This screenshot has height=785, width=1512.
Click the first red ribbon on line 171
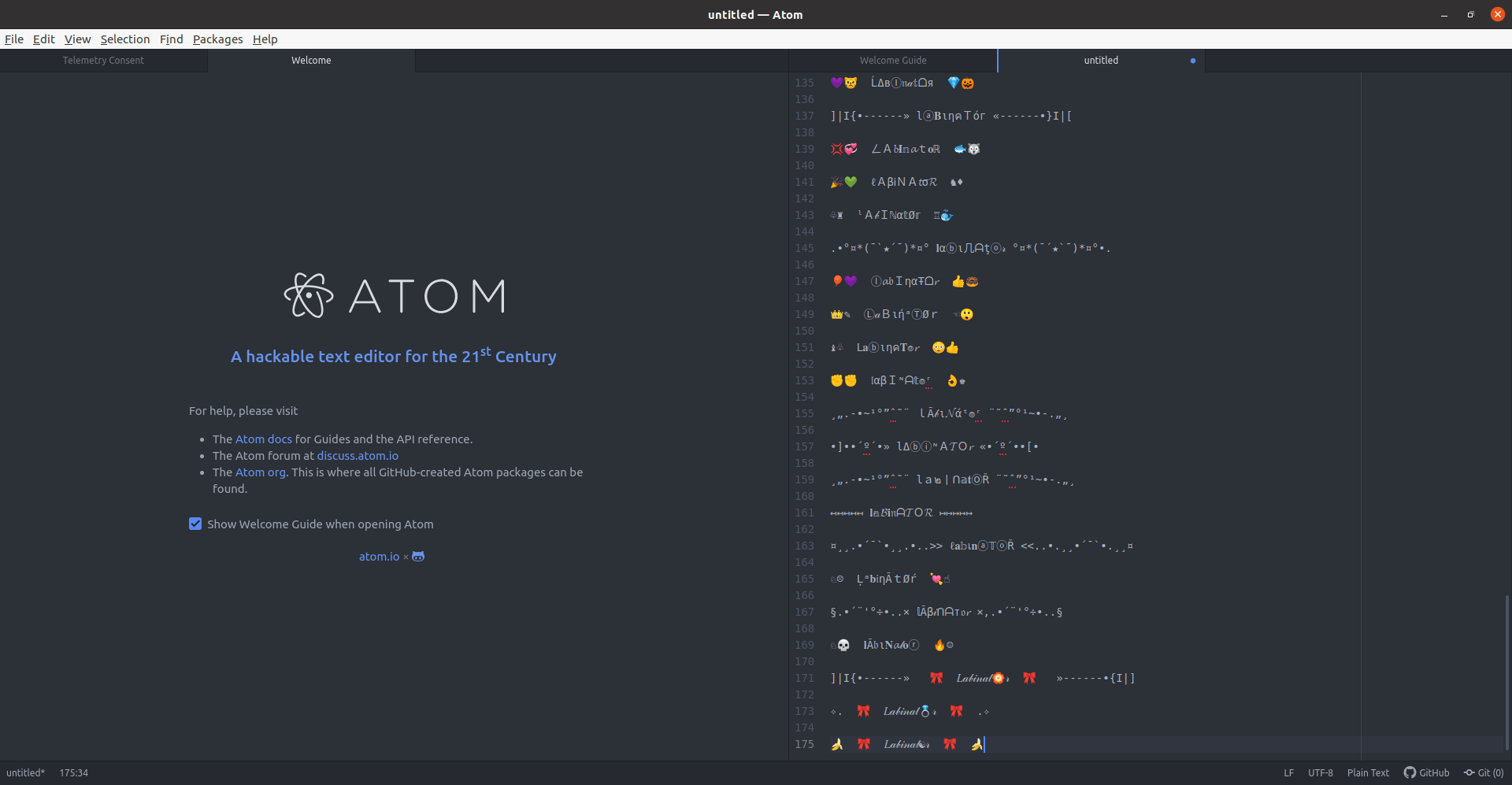pos(936,678)
